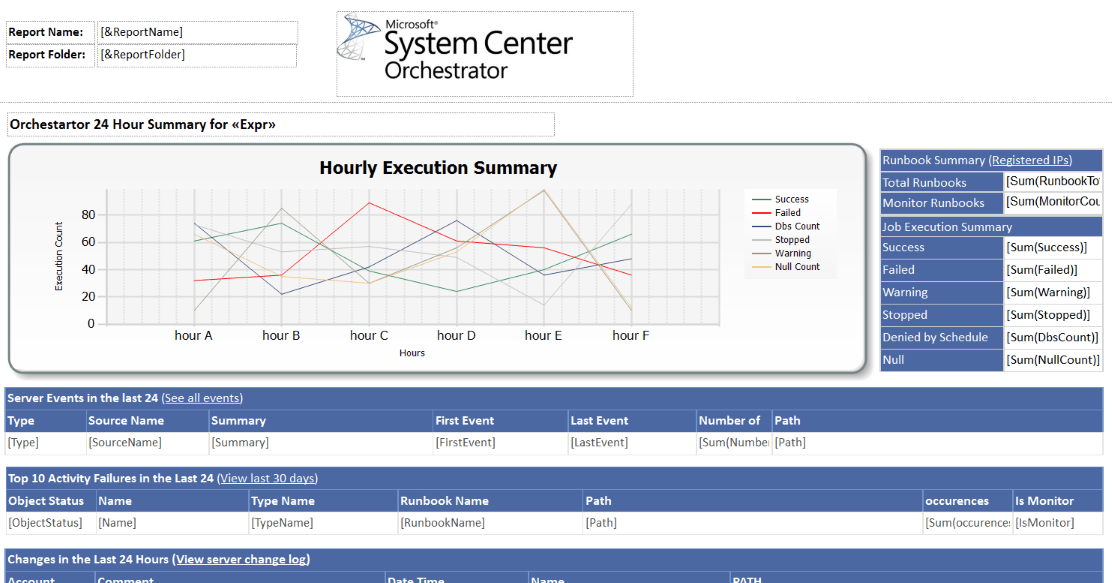The width and height of the screenshot is (1112, 583).
Task: Open the View last 30 days link
Action: point(268,478)
